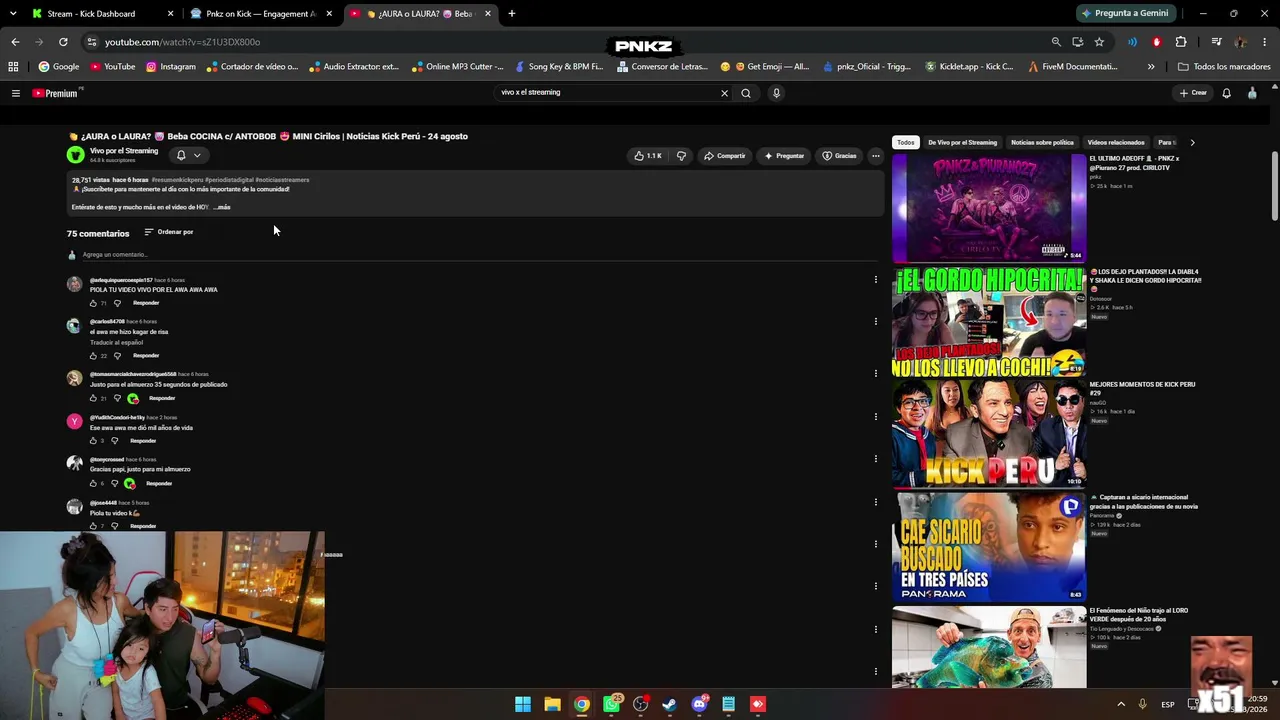Click the YouTube Premium logo
Screen dimensions: 1280x720
(x=57, y=93)
